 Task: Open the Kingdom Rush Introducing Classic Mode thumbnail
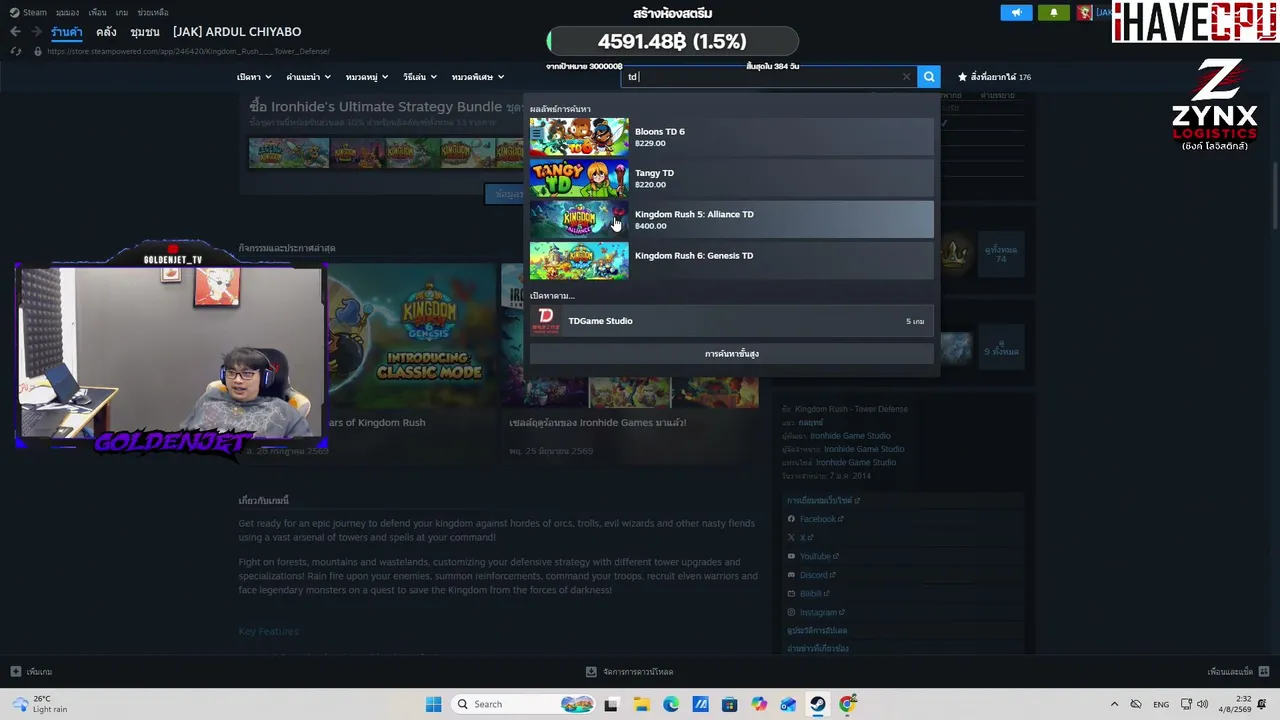412,336
